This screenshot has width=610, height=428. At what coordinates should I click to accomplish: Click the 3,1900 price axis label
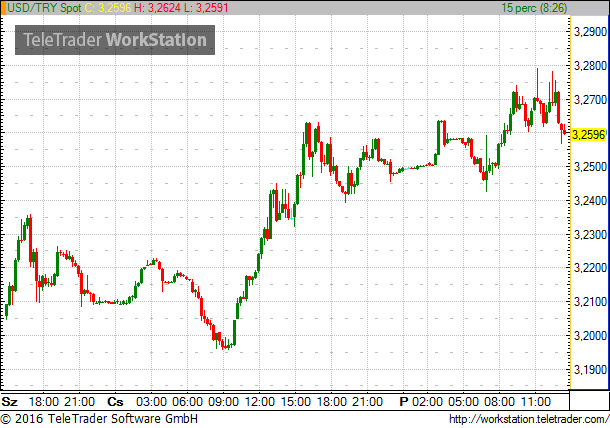click(x=590, y=369)
